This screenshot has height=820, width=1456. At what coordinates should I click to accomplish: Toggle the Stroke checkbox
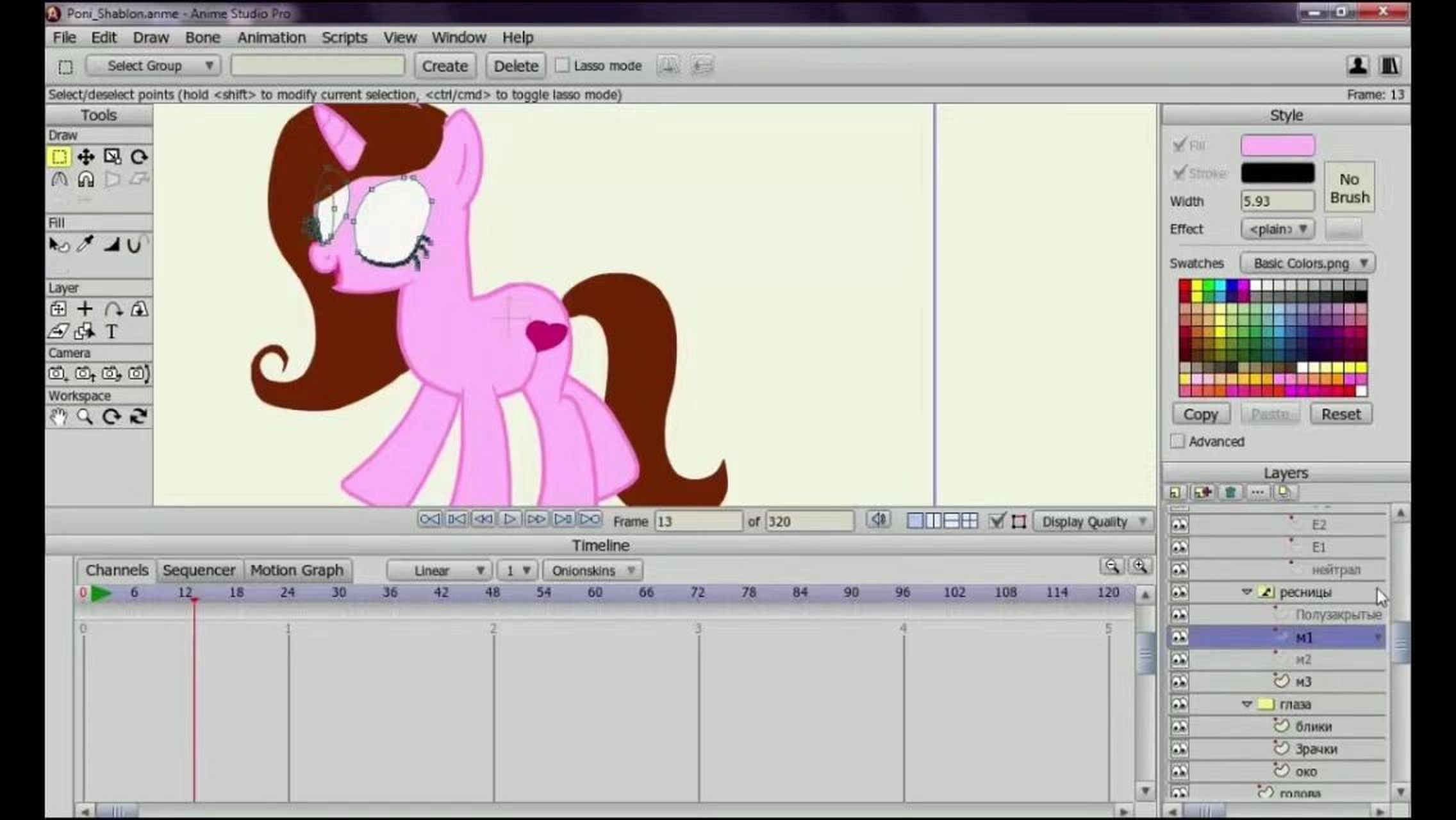coord(1179,173)
